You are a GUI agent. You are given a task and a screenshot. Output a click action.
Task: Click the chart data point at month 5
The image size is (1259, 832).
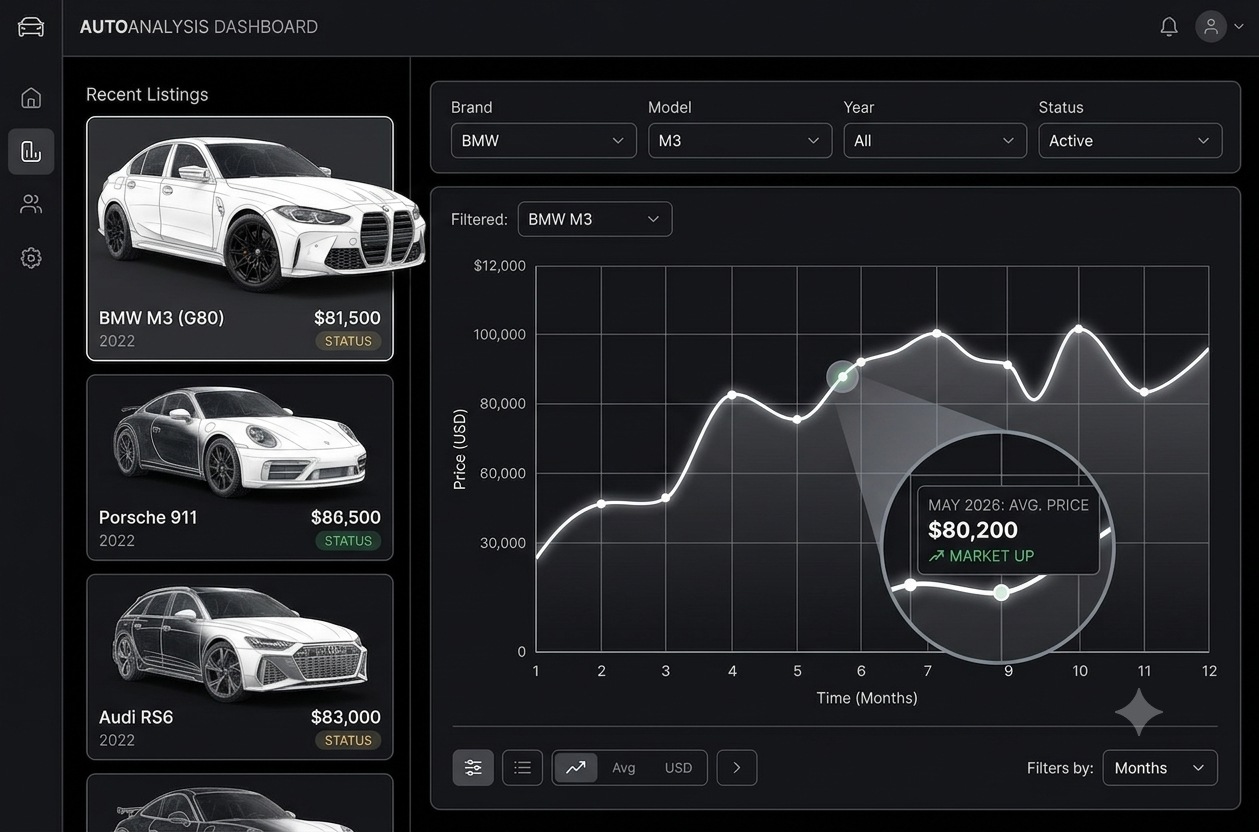coord(797,419)
